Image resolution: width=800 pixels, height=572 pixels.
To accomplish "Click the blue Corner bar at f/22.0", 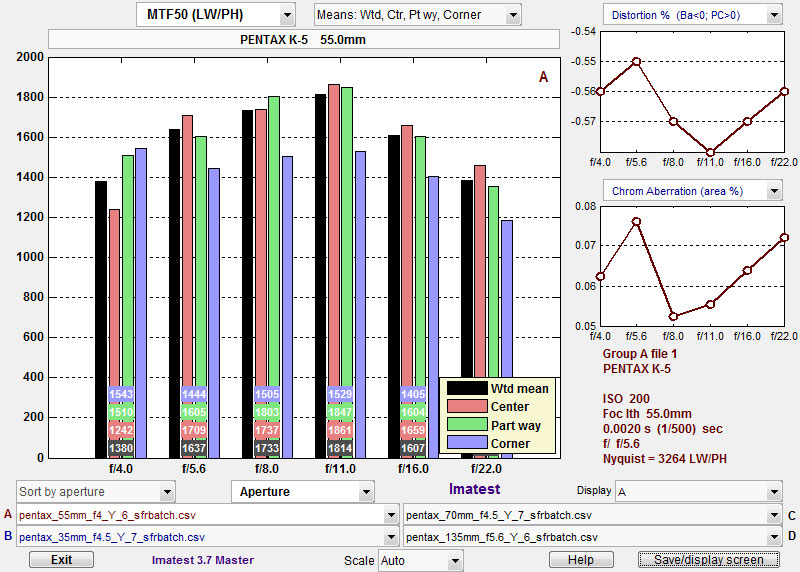I will point(507,299).
